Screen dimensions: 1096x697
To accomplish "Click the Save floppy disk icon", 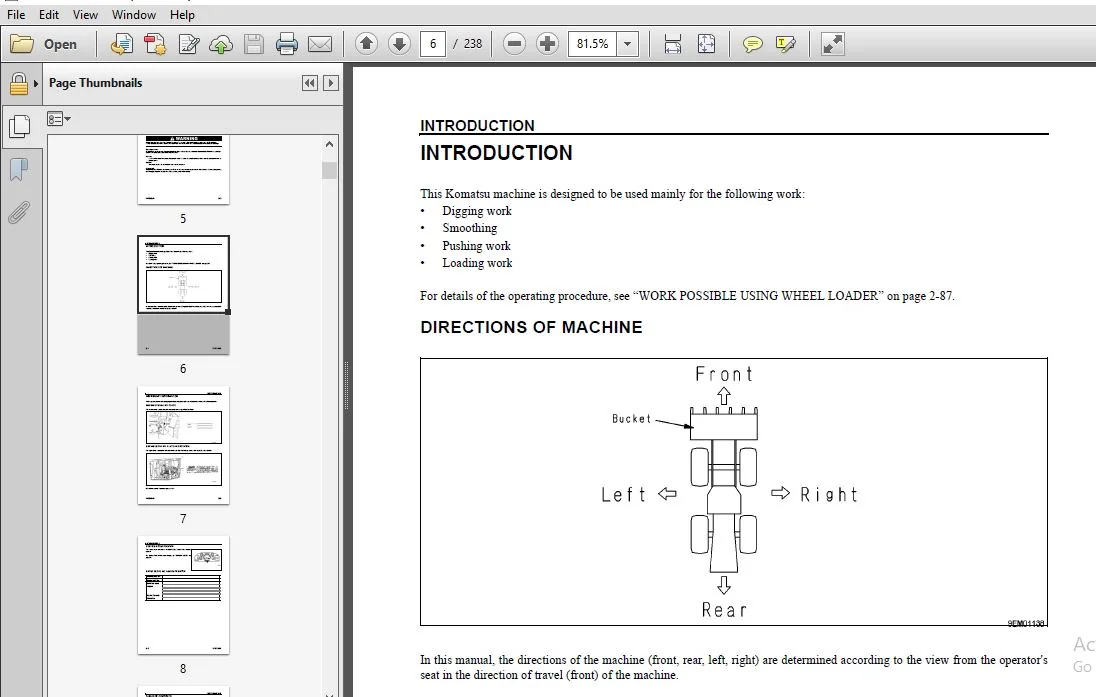I will coord(254,44).
